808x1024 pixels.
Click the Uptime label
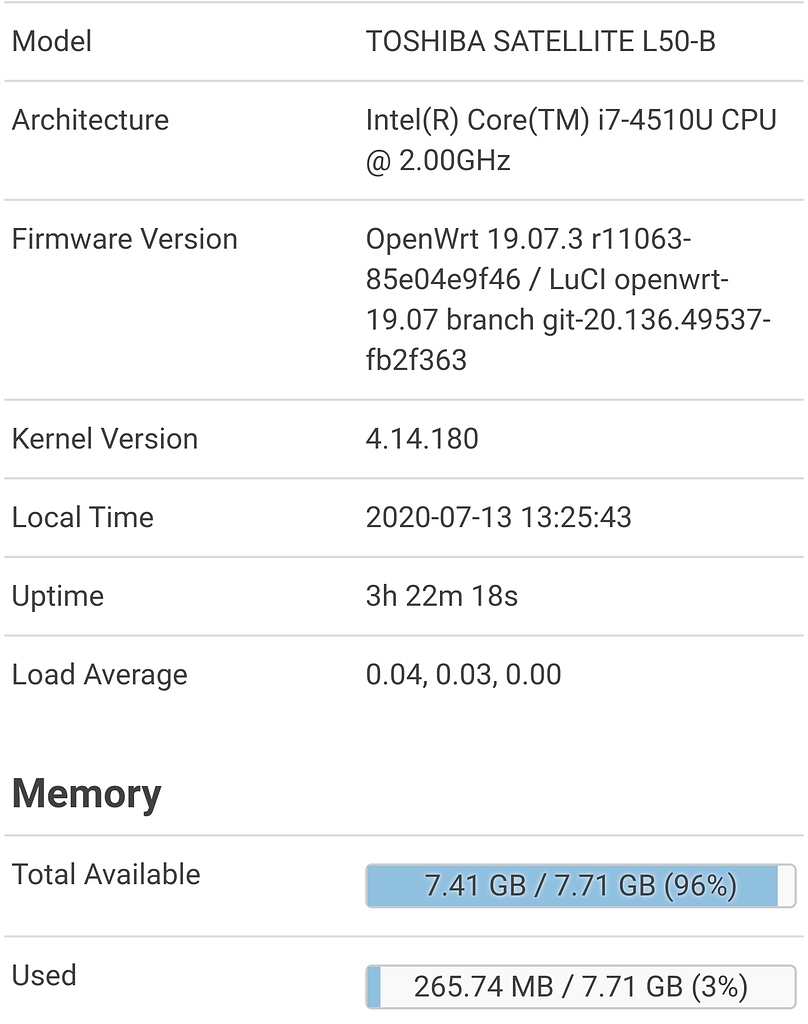57,595
